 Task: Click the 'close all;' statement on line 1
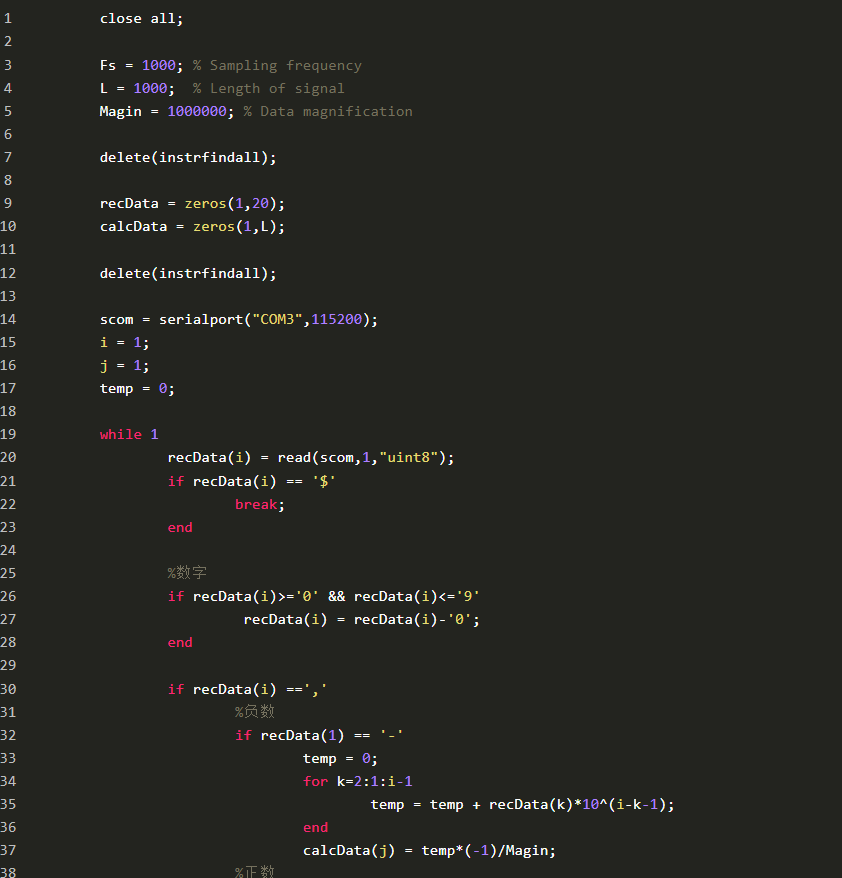pos(141,18)
